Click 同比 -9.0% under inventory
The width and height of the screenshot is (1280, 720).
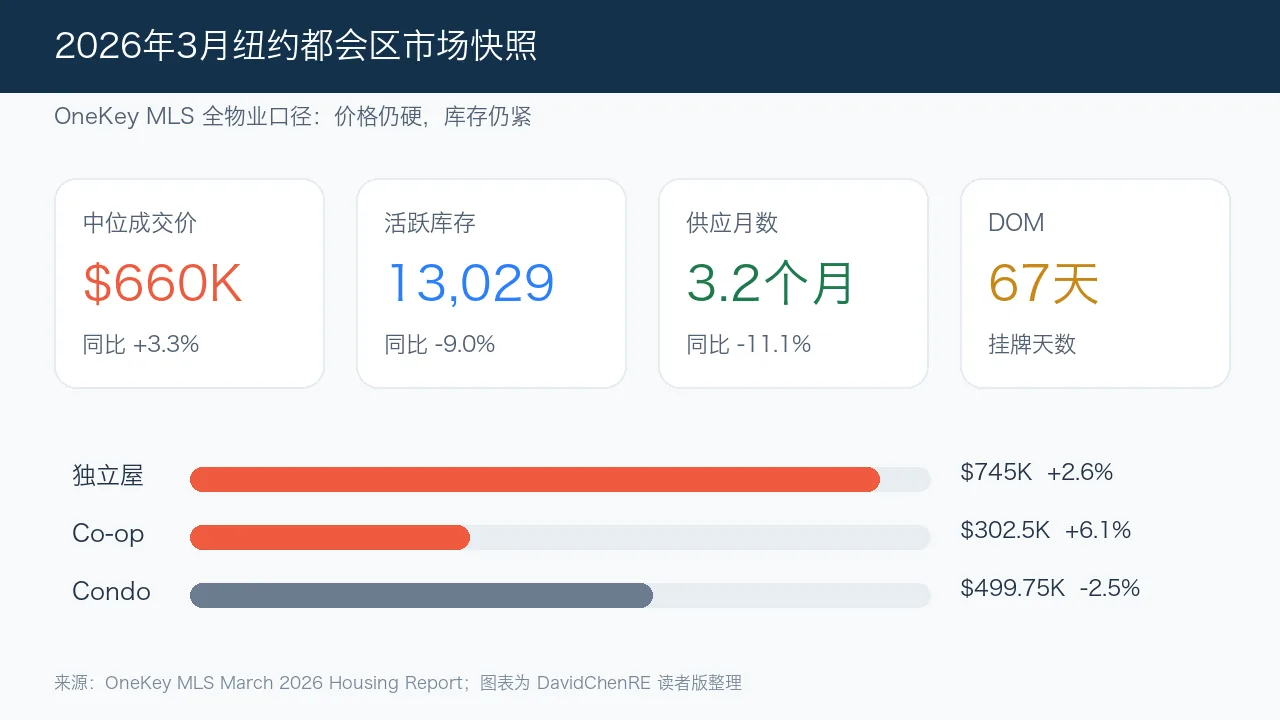[x=440, y=344]
